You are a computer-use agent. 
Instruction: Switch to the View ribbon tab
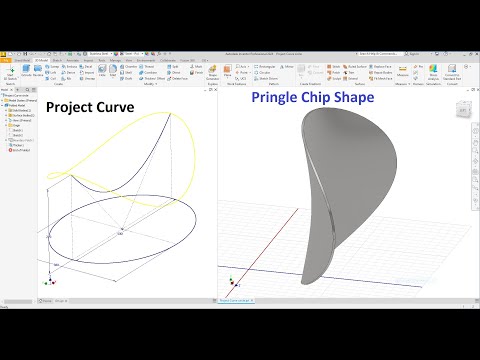(x=129, y=60)
